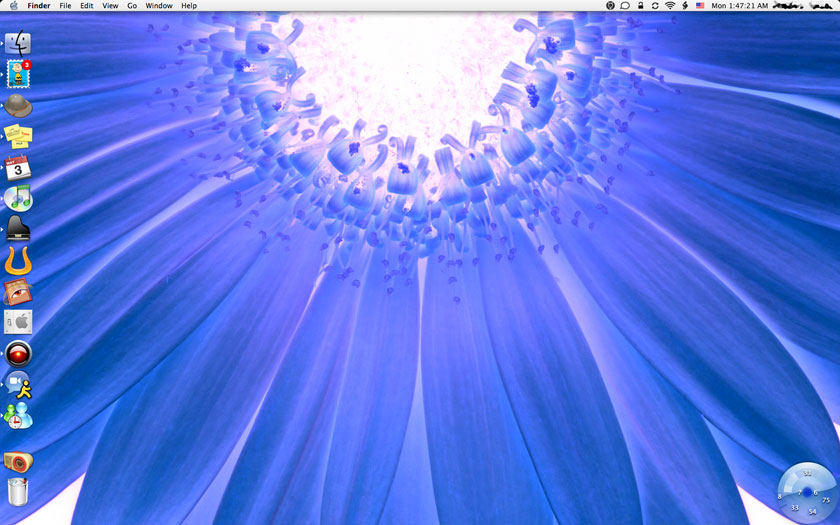Open the sync arrows menu bar item
Viewport: 840px width, 525px height.
coord(655,5)
